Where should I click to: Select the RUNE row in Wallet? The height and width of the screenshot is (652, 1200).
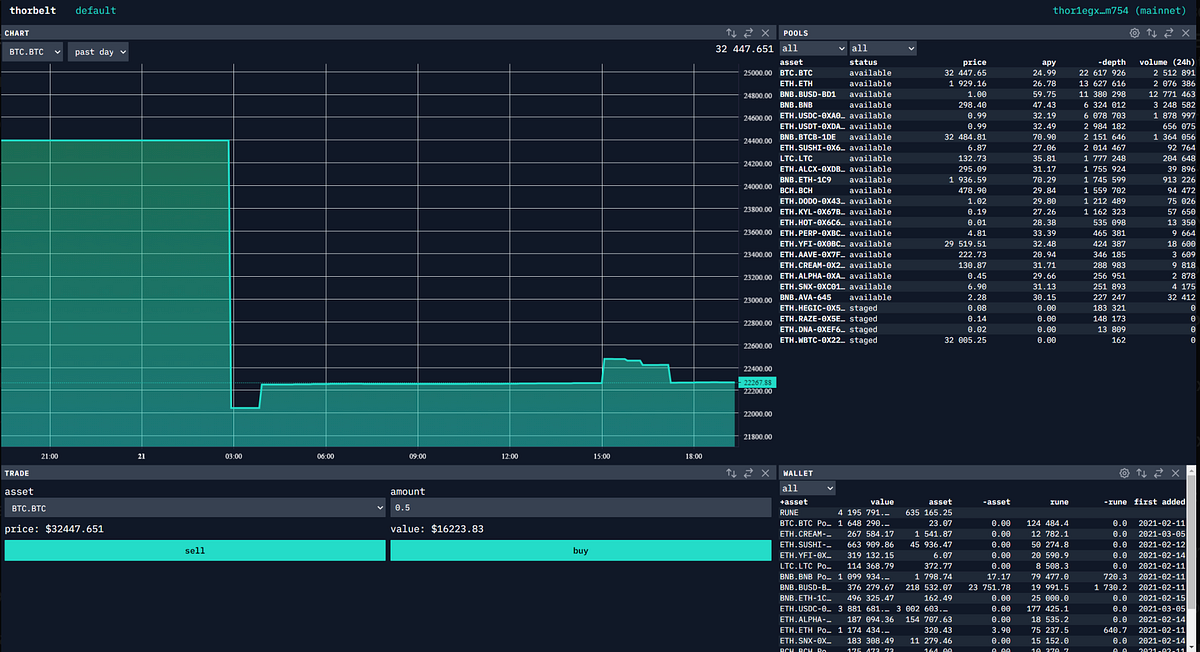(x=982, y=513)
